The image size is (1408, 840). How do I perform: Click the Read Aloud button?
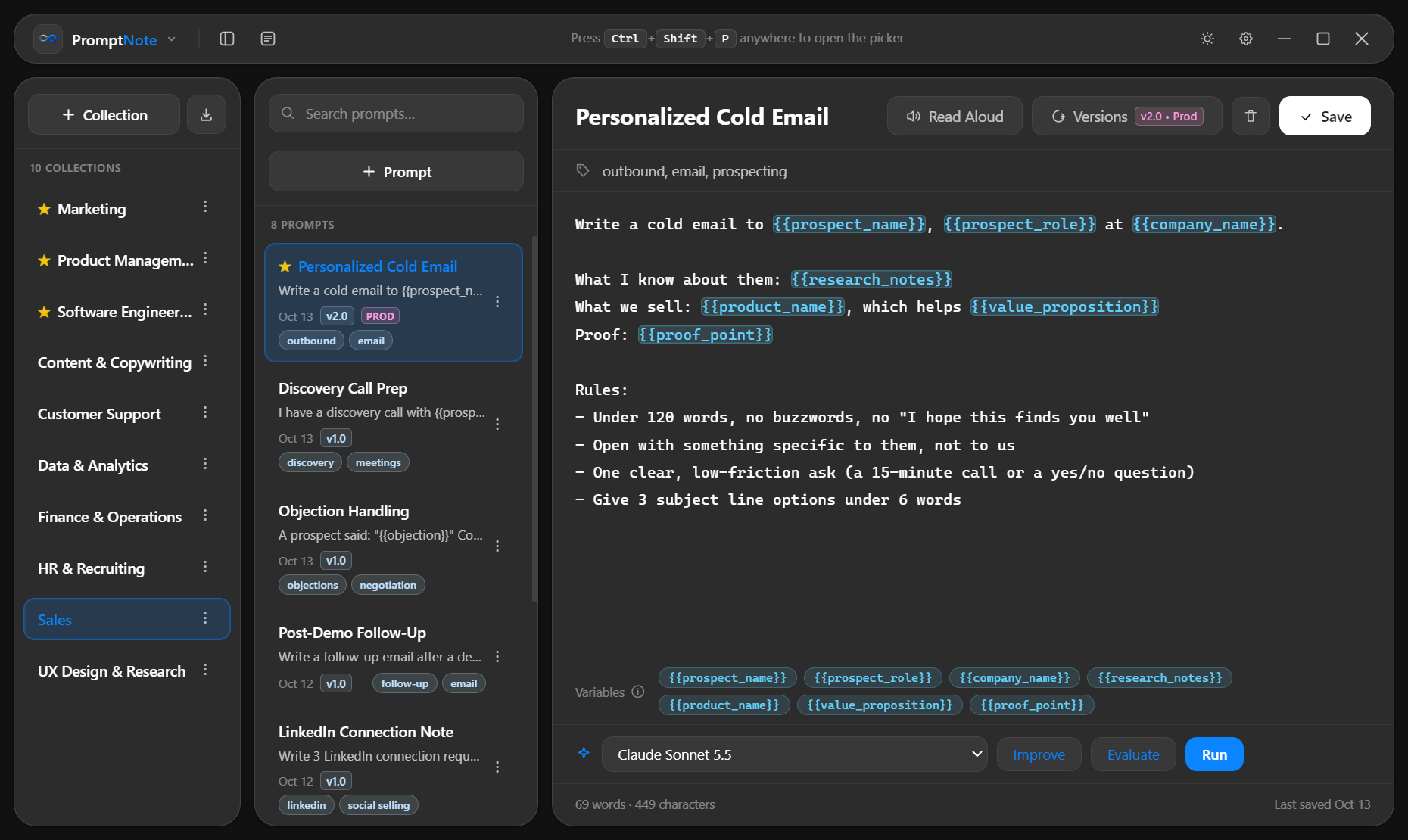click(955, 117)
